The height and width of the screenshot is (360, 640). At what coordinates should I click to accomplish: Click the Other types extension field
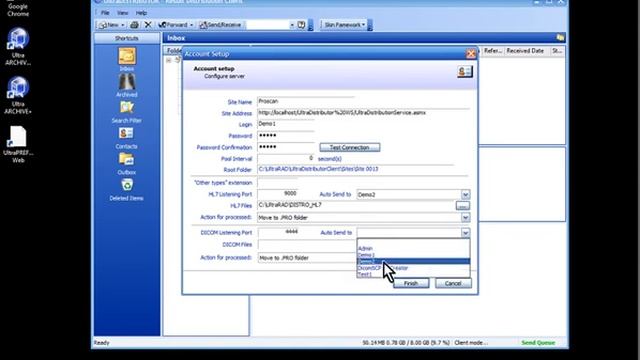278,183
